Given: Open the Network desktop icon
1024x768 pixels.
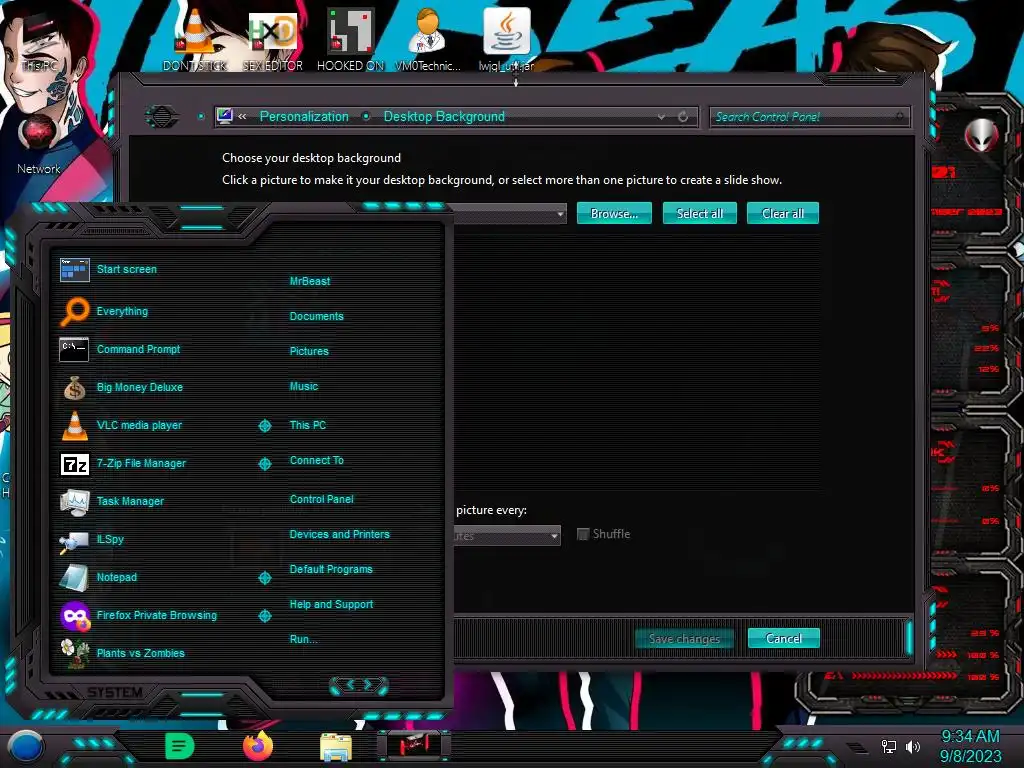Looking at the screenshot, I should (39, 145).
